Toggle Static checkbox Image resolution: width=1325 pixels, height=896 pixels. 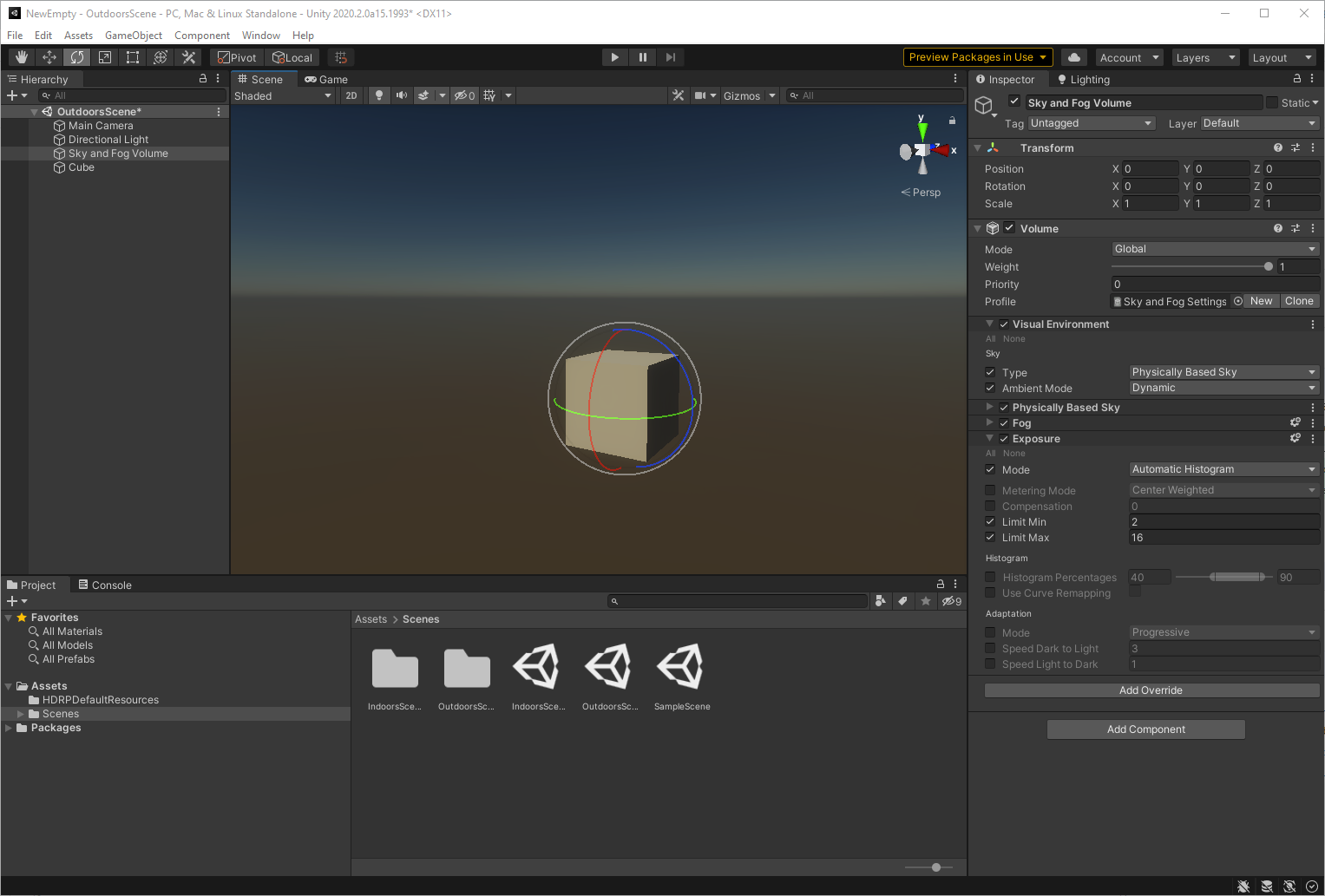coord(1272,102)
